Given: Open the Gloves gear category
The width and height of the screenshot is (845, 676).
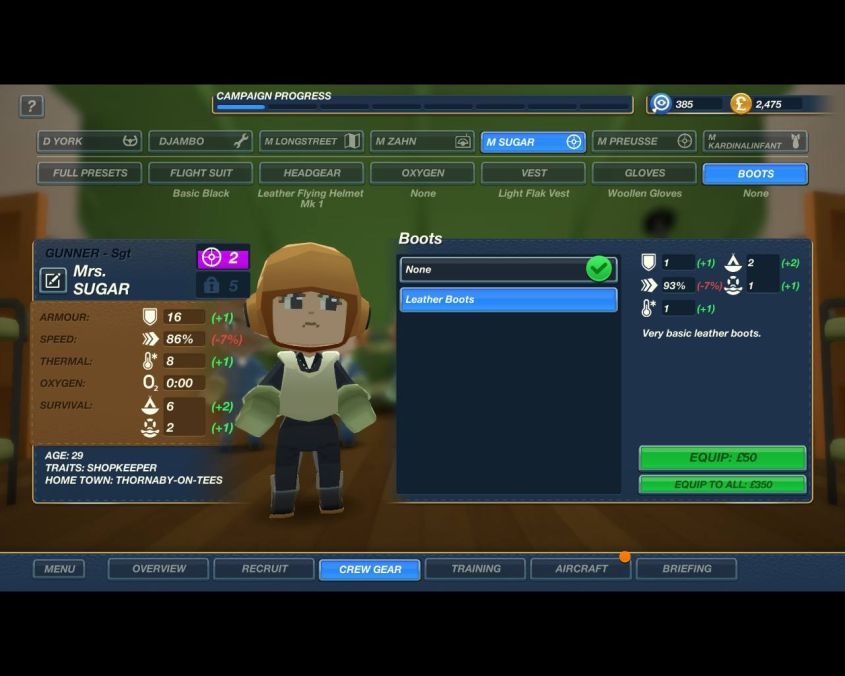Looking at the screenshot, I should 645,173.
